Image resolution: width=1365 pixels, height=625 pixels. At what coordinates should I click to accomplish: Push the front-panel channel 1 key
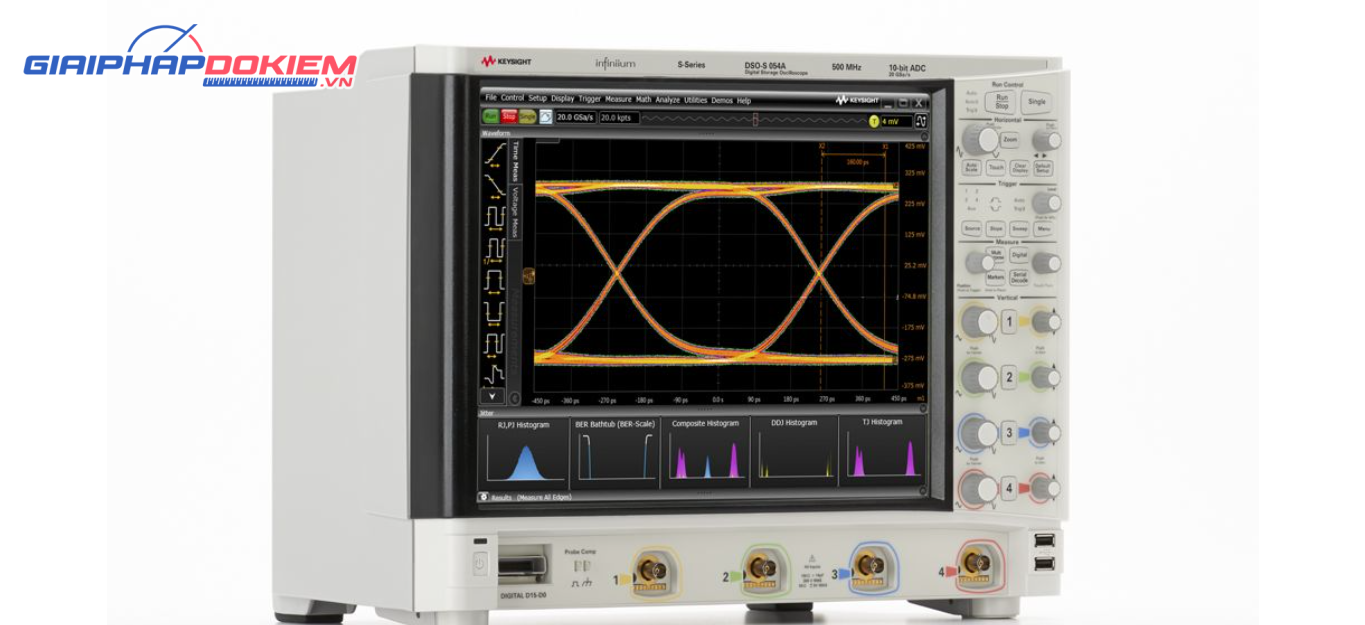pos(1009,321)
